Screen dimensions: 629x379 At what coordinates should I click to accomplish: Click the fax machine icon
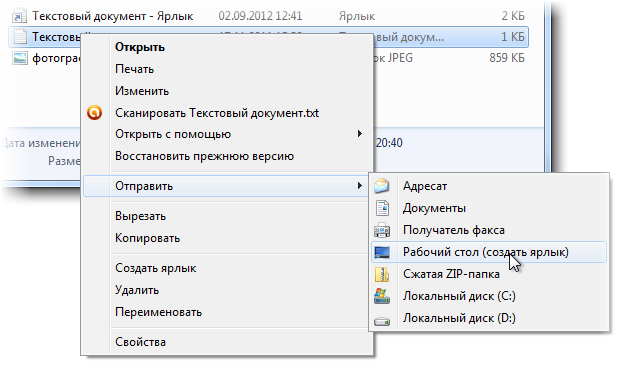[382, 230]
